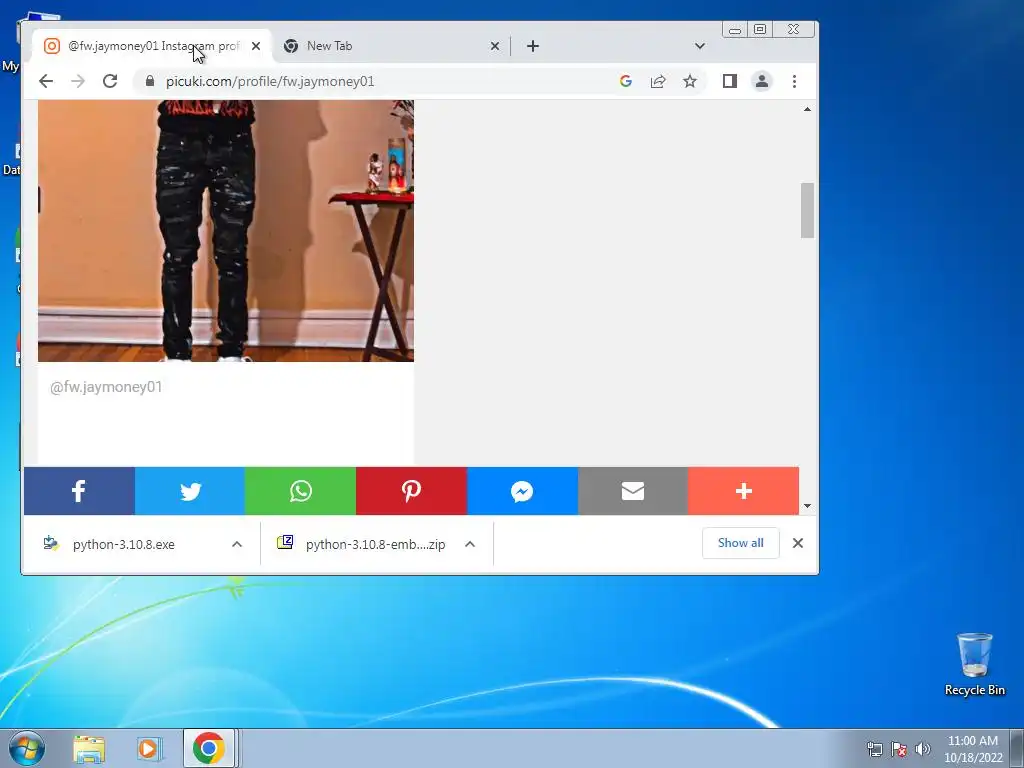The height and width of the screenshot is (768, 1024).
Task: Open downloaded python-3.10.8.exe file
Action: [x=124, y=544]
